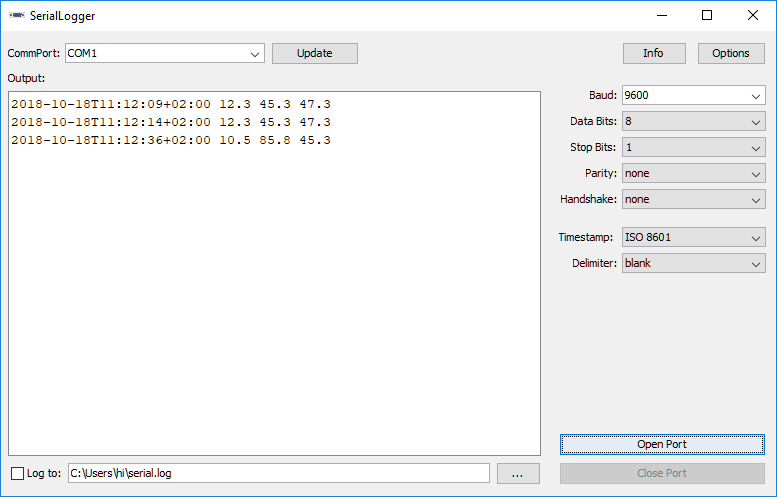Open the Parity dropdown
The image size is (777, 497).
[693, 173]
